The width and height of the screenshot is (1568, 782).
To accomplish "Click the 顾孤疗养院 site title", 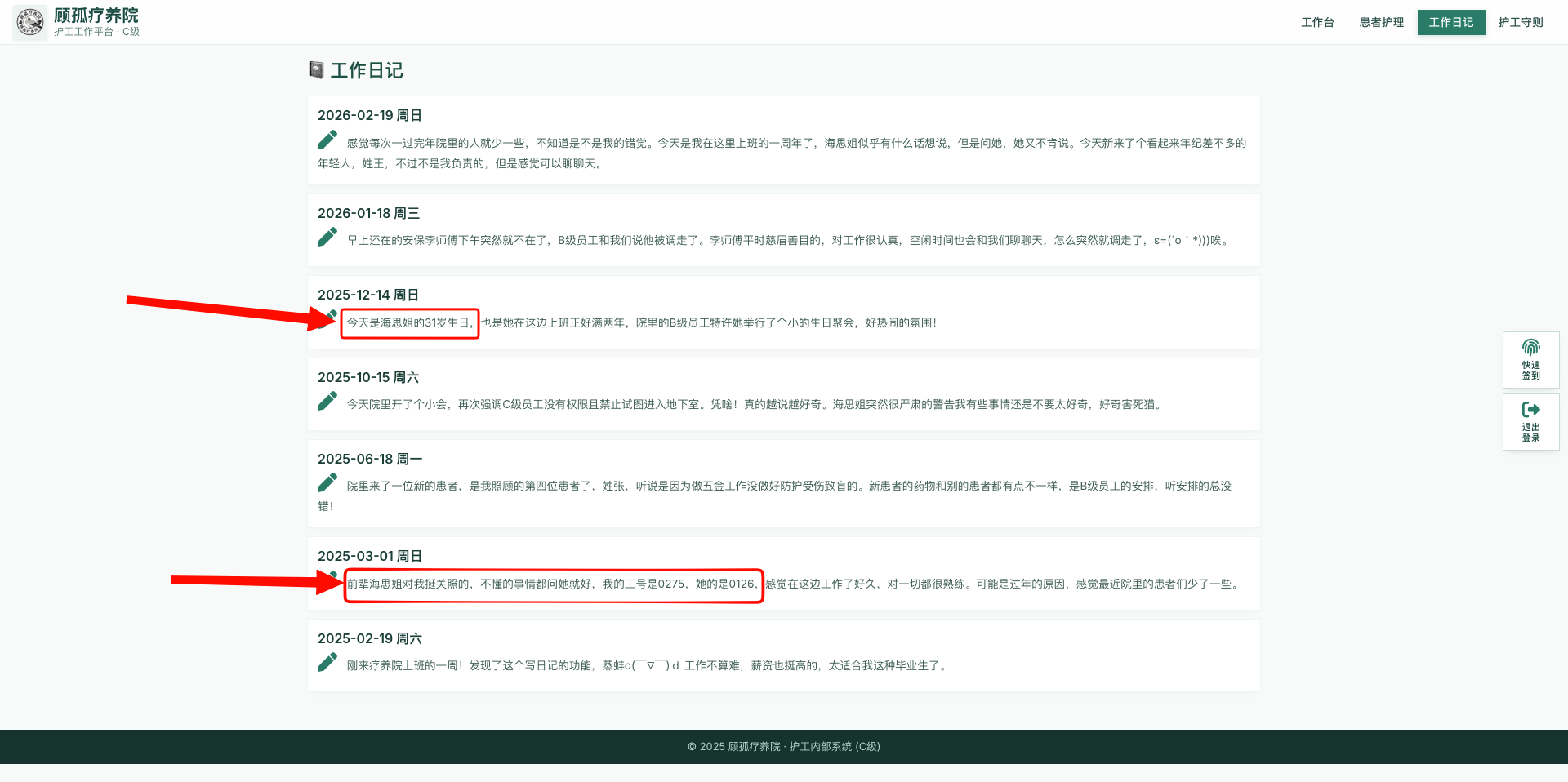I will point(96,16).
